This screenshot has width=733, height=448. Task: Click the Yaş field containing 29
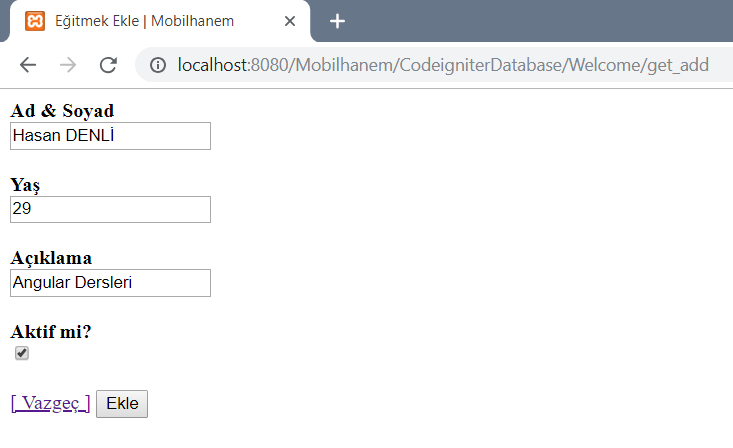110,210
